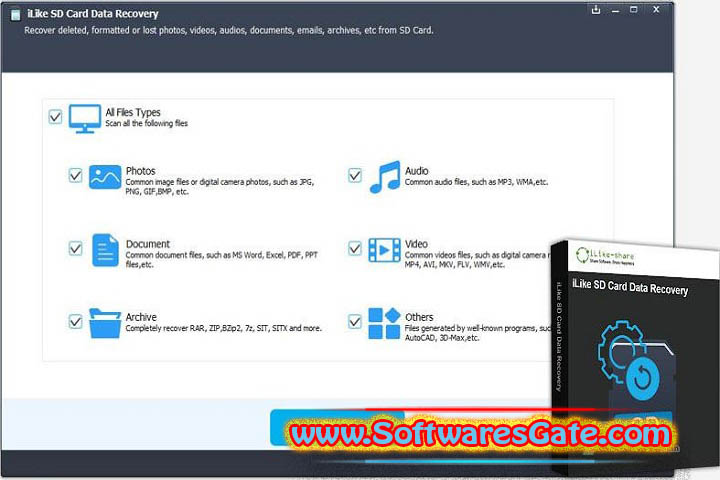Viewport: 720px width, 480px height.
Task: Click 'Common audio files, such as MP3' text
Action: point(476,182)
